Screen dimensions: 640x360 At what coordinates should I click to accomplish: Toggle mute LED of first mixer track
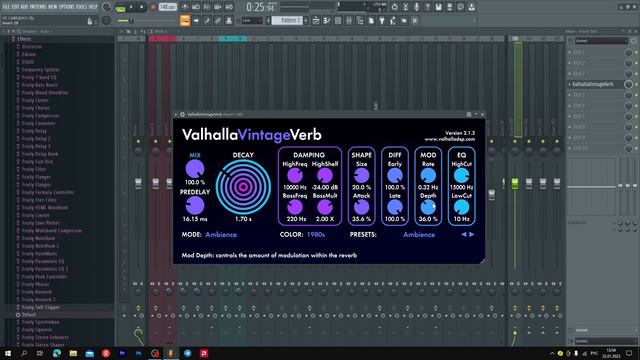pos(138,142)
